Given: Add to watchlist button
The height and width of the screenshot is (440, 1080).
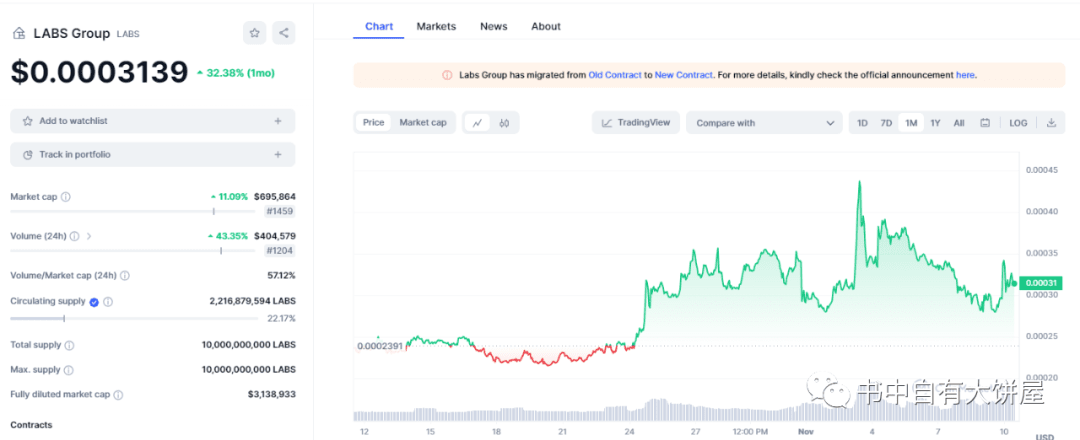Looking at the screenshot, I should click(153, 121).
